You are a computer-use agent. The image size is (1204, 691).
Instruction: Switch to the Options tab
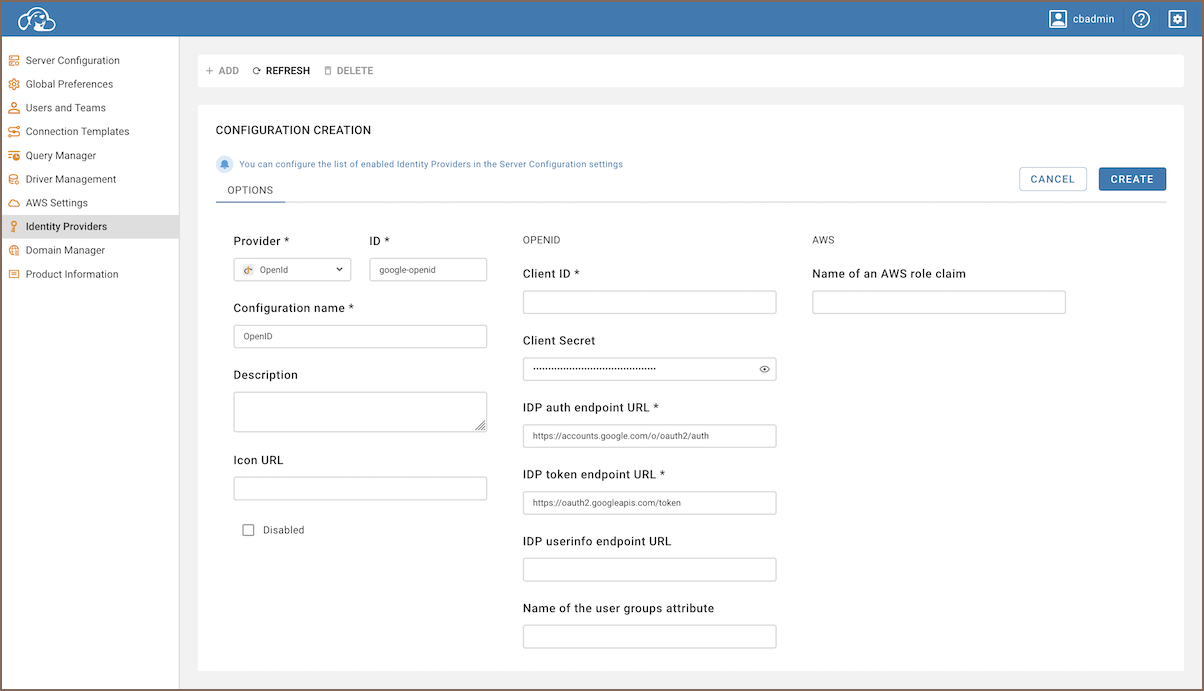pyautogui.click(x=250, y=190)
